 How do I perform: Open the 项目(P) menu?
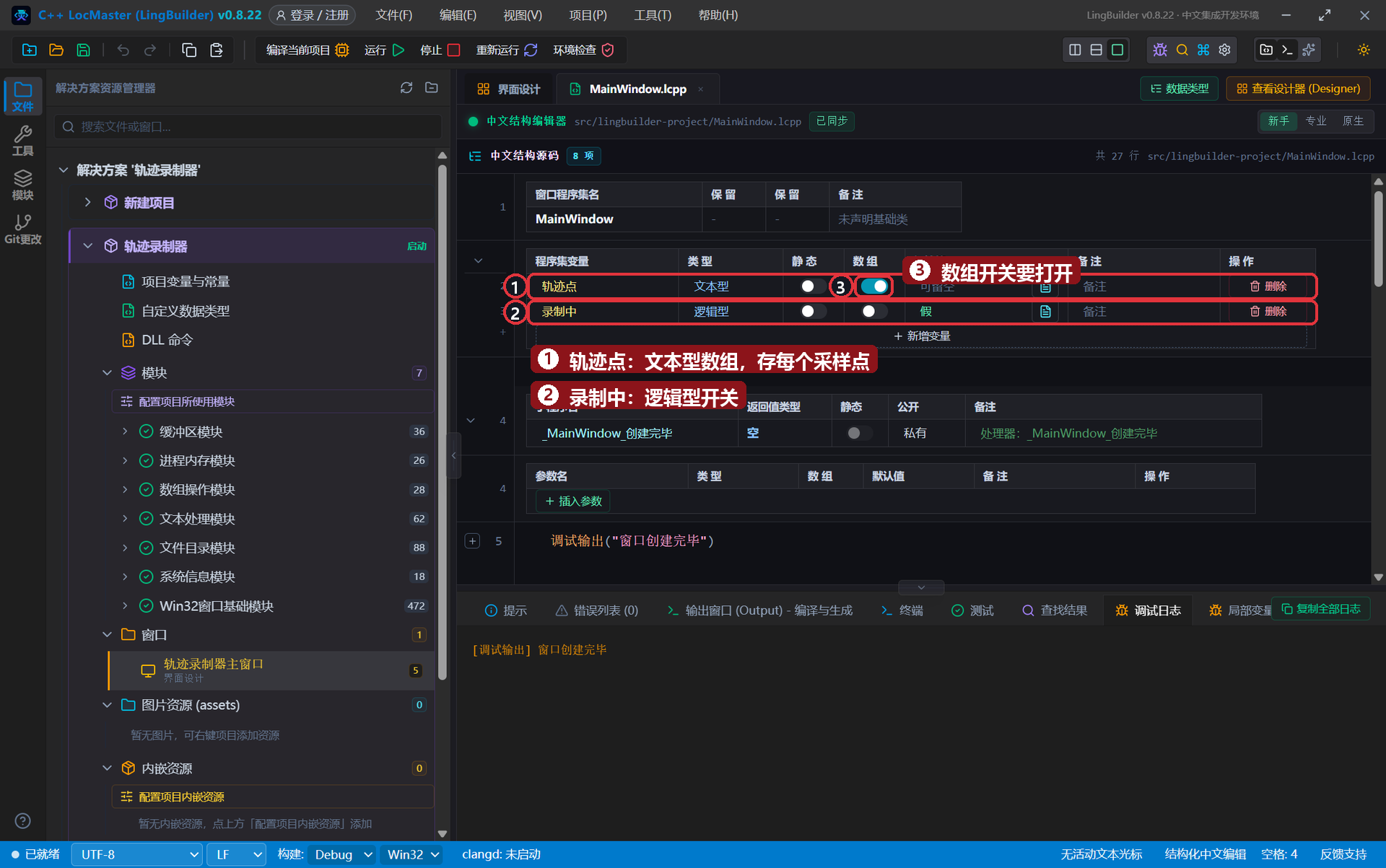coord(588,15)
